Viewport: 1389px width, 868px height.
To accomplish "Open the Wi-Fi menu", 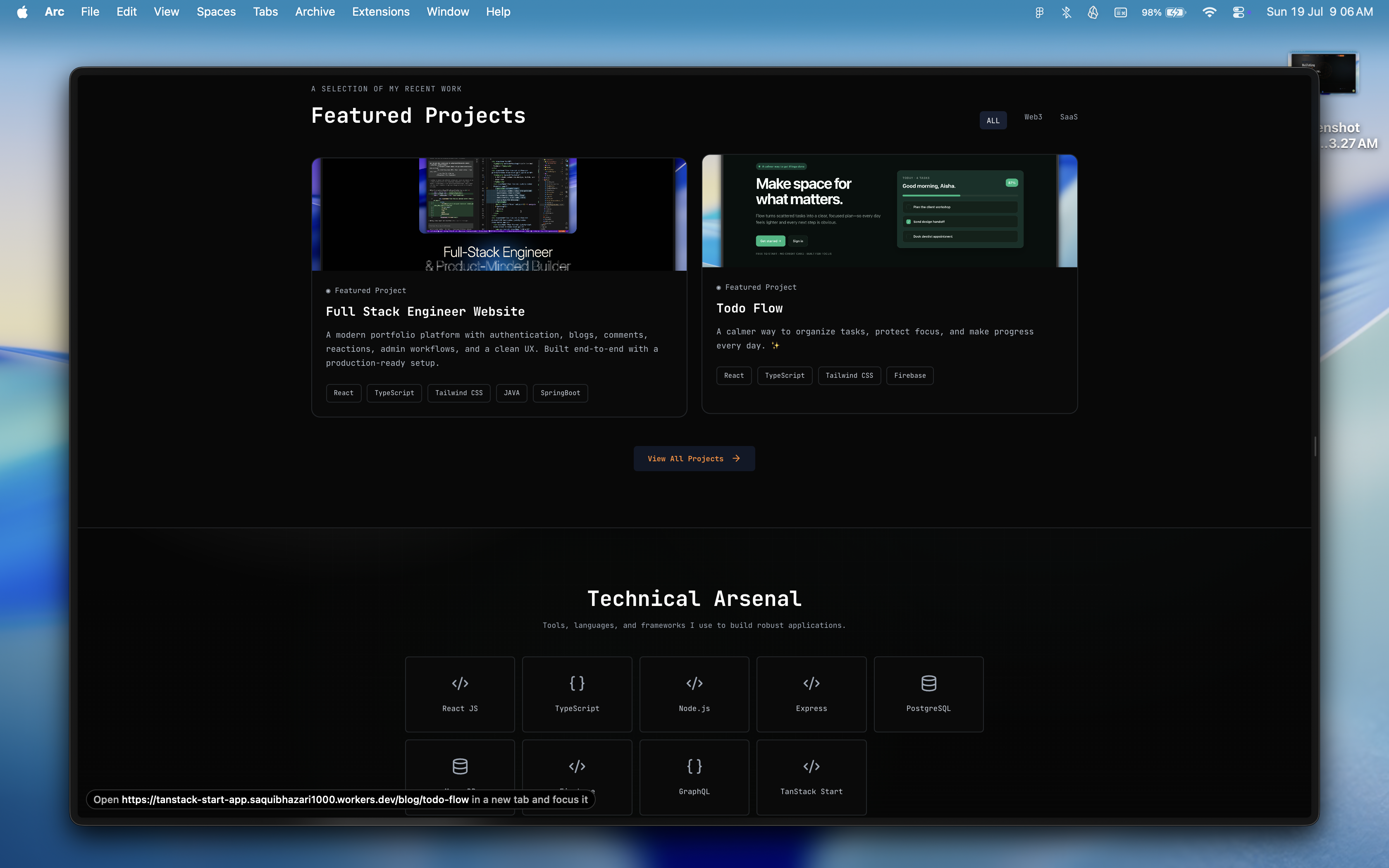I will [x=1209, y=12].
